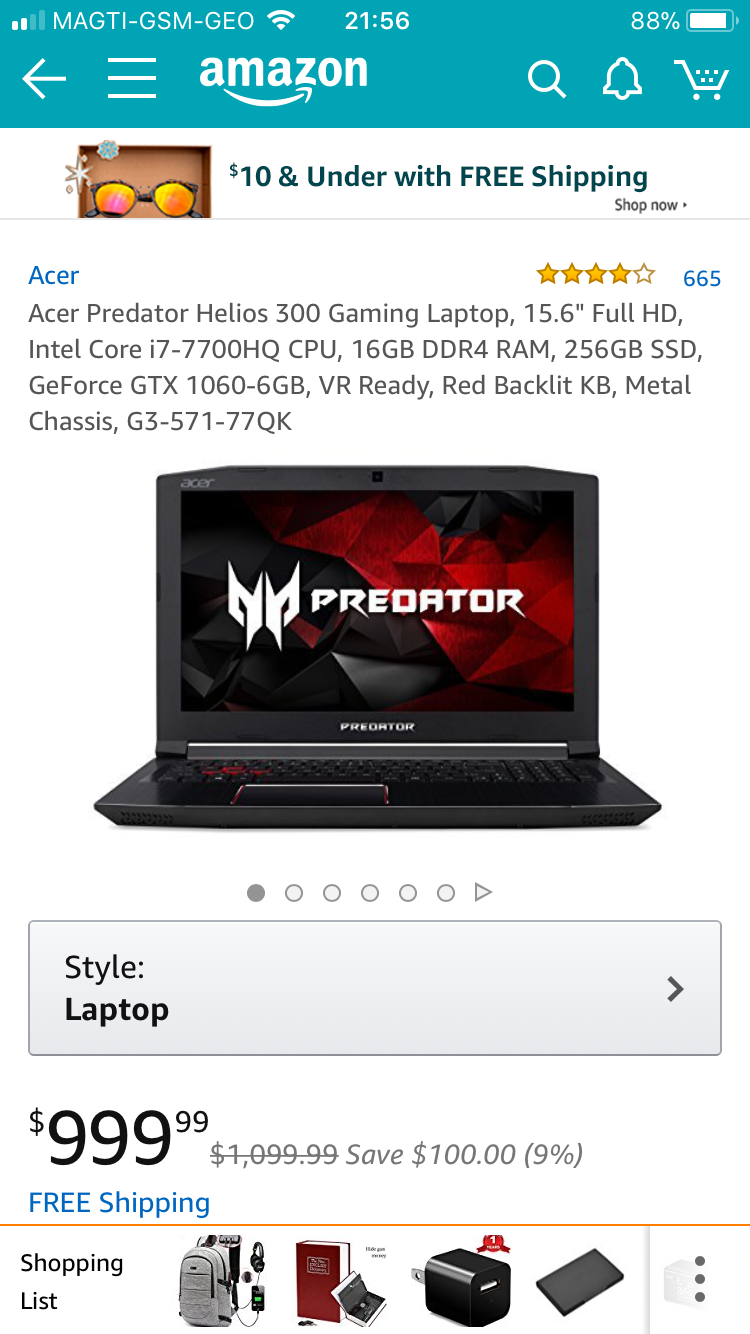Select the second image carousel dot
This screenshot has height=1334, width=750.
click(x=294, y=892)
